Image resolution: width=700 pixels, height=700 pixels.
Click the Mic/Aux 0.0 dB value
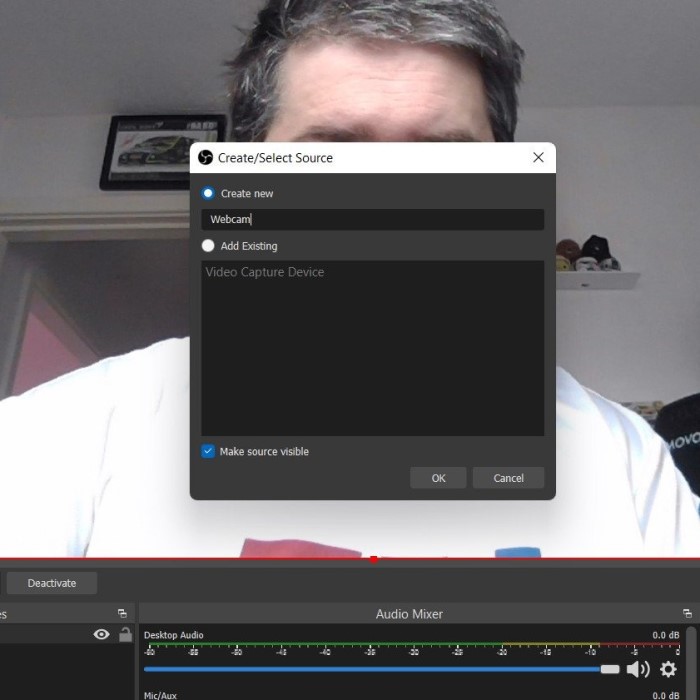point(666,695)
